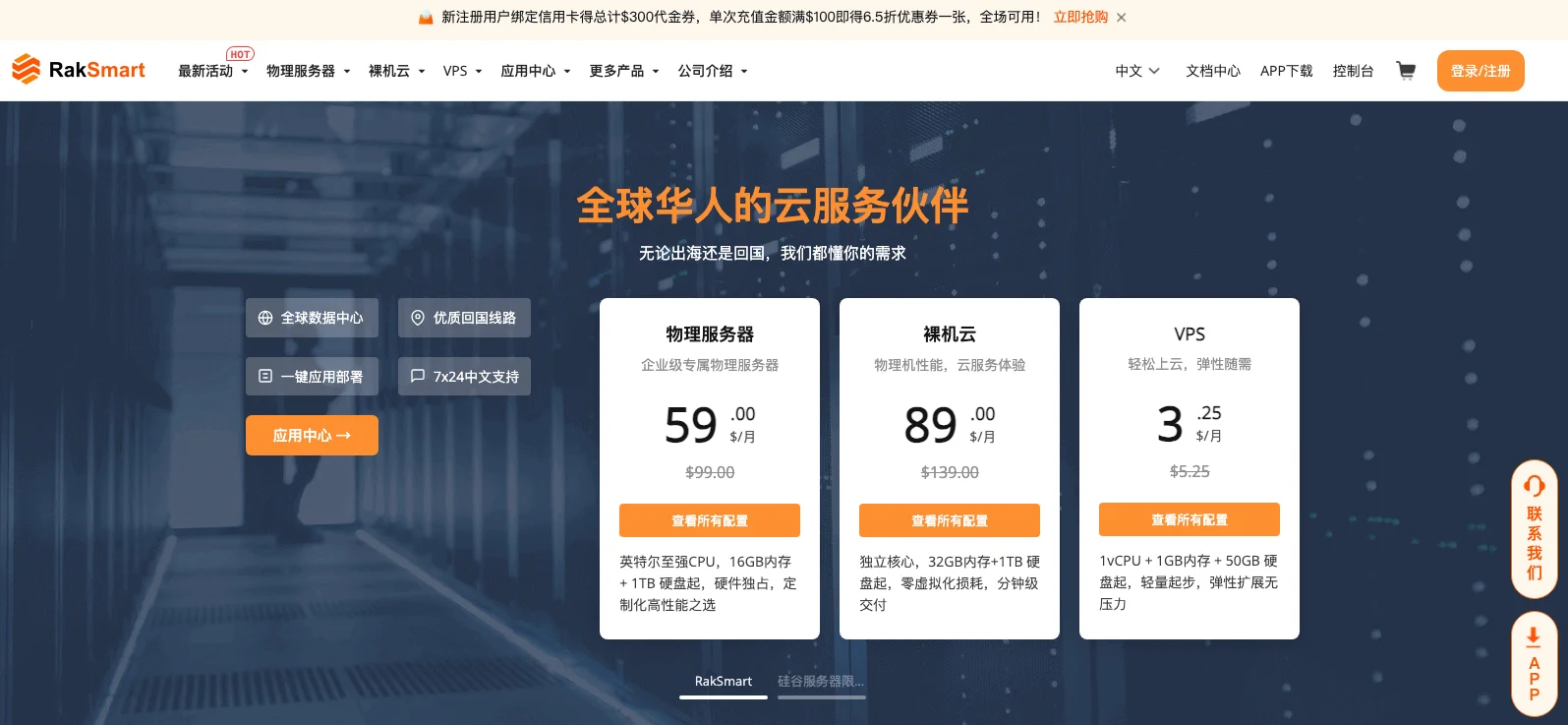The image size is (1568, 725).
Task: Click the 立即抢购 promo link
Action: pyautogui.click(x=1080, y=18)
